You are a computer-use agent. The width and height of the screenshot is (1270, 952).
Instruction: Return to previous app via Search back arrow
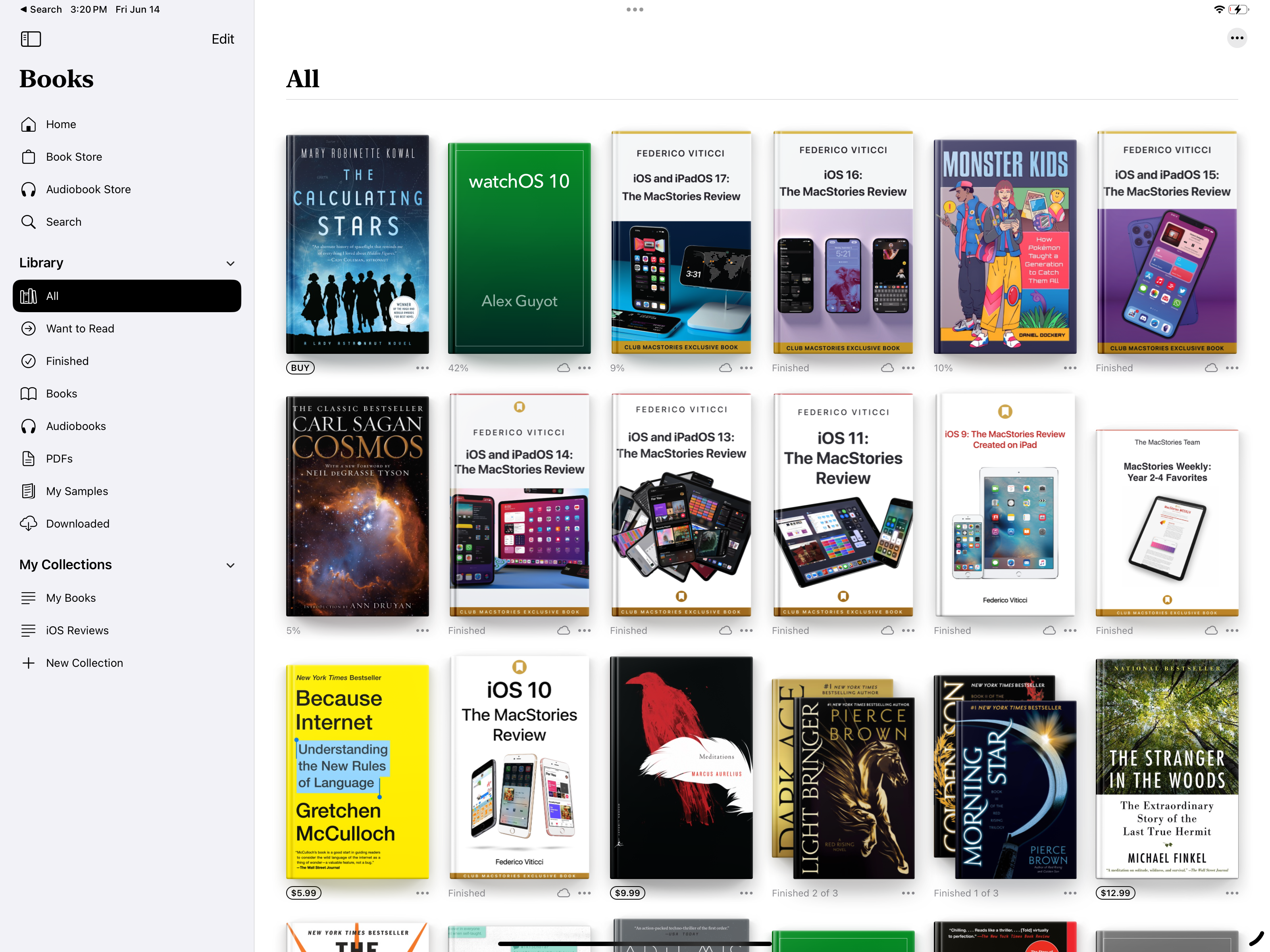[x=41, y=9]
